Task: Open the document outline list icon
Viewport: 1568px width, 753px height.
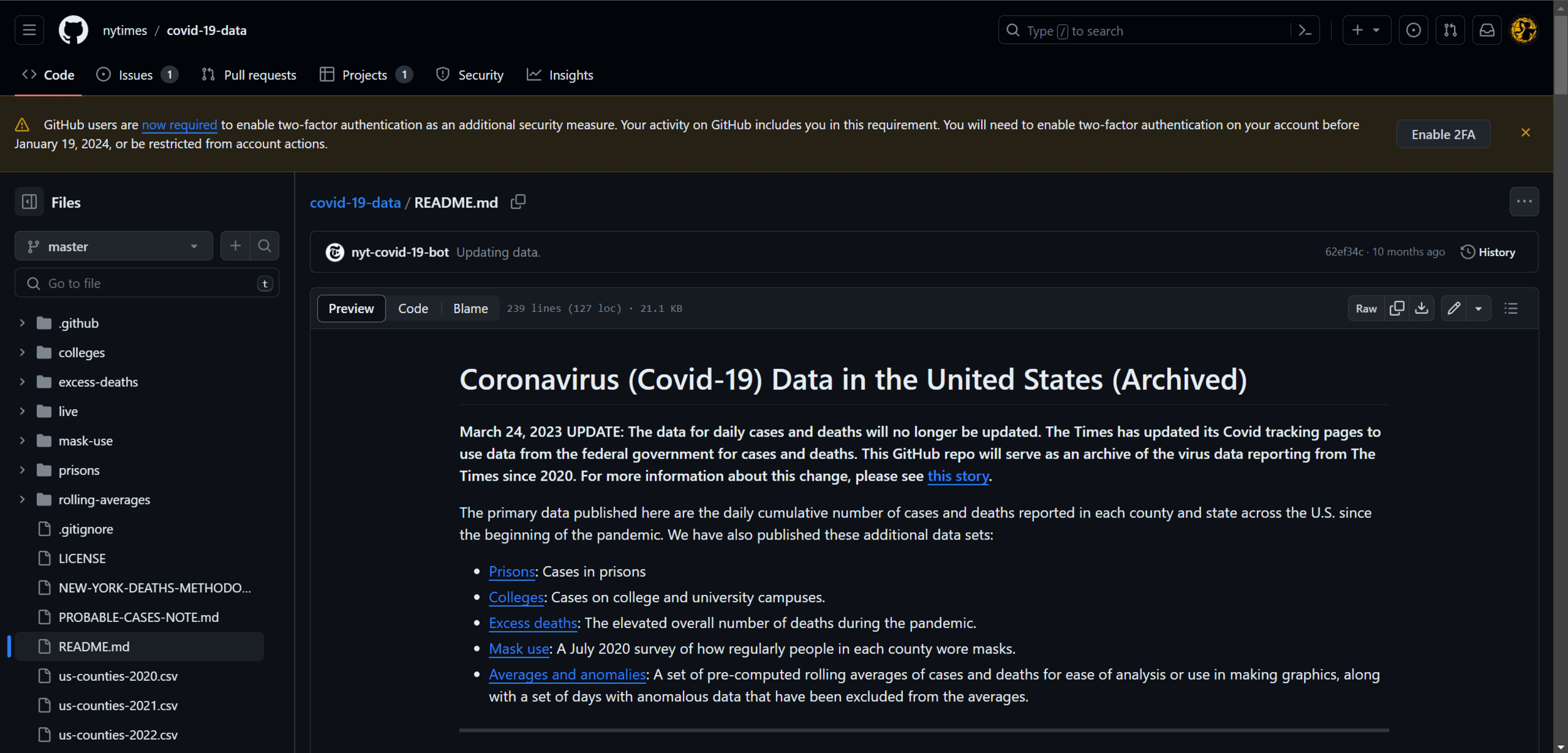Action: coord(1511,308)
